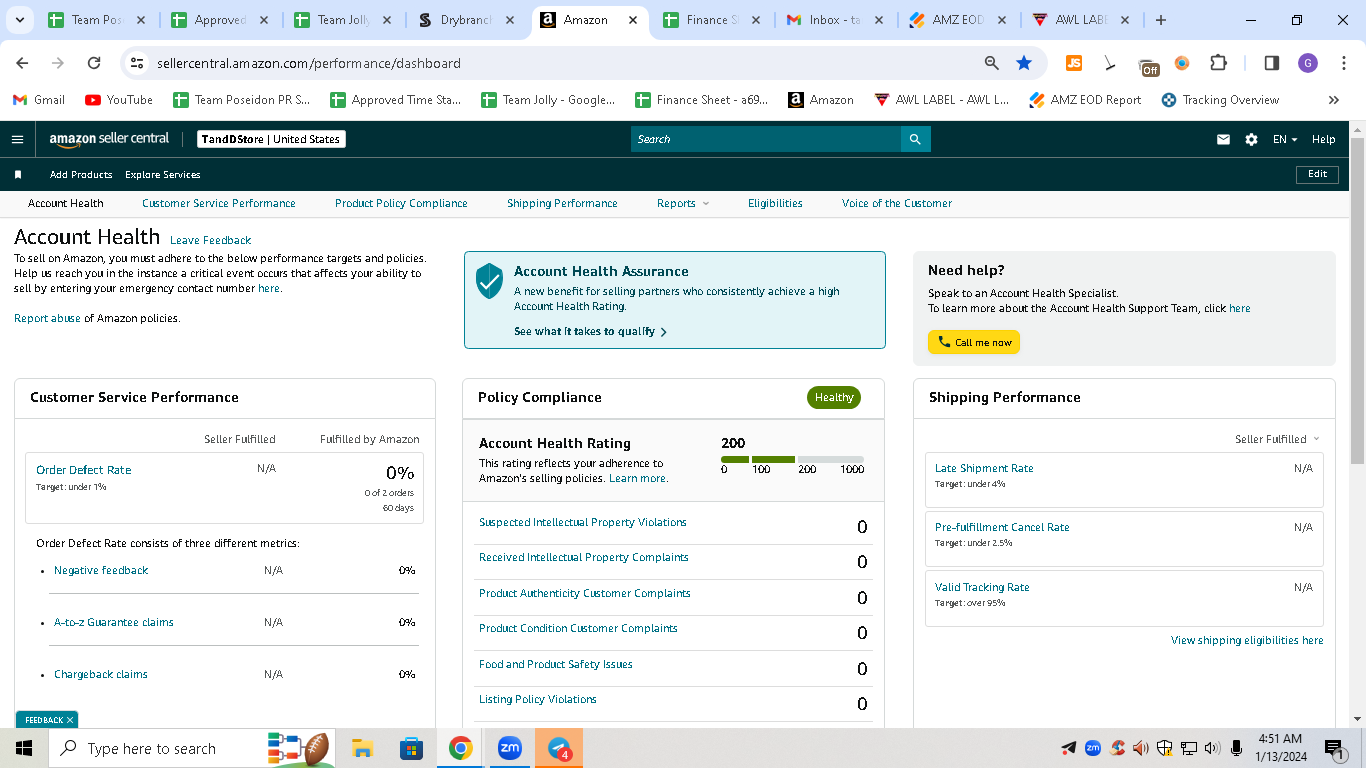Open Suspected Intellectual Property Violations link
This screenshot has width=1366, height=768.
click(x=583, y=522)
